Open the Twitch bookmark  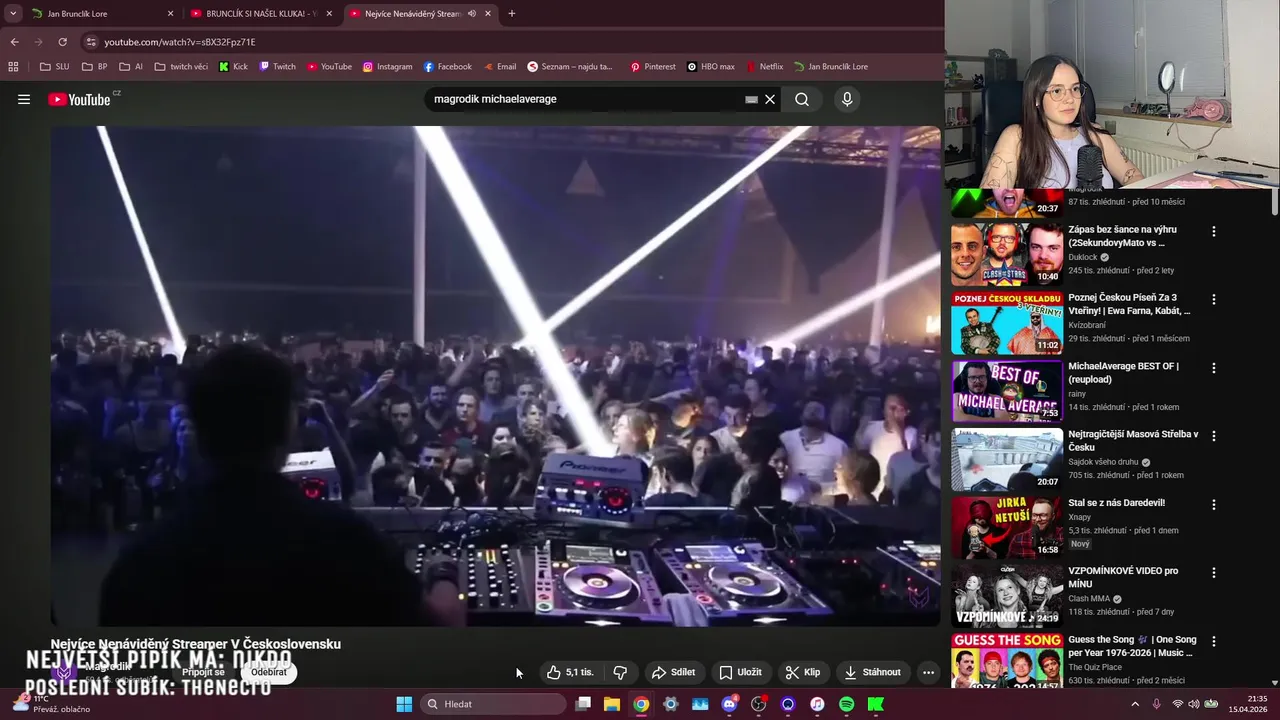click(x=278, y=67)
